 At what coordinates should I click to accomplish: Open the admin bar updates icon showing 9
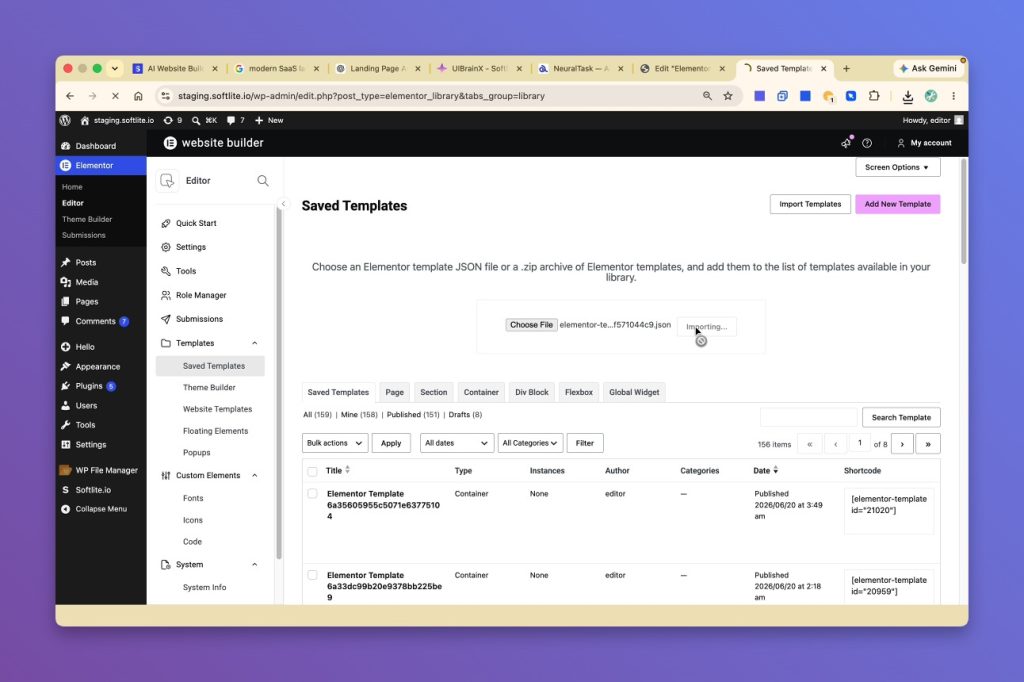pyautogui.click(x=173, y=120)
